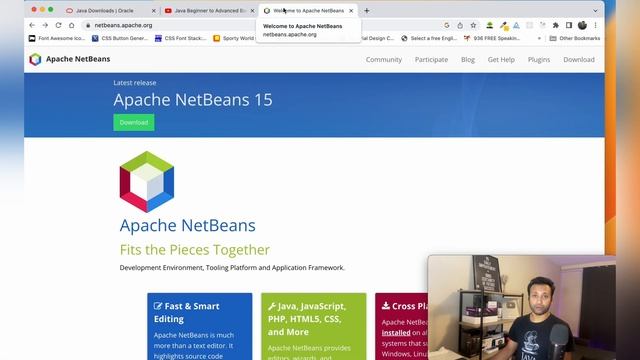The height and width of the screenshot is (360, 640).
Task: Click the padlock site info icon
Action: [88, 25]
